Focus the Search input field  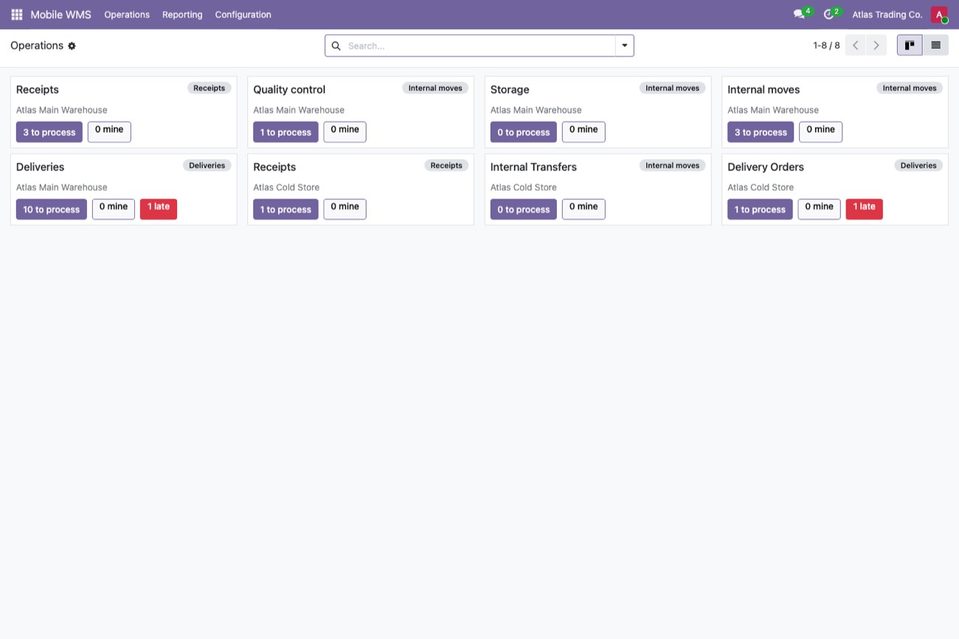click(479, 46)
